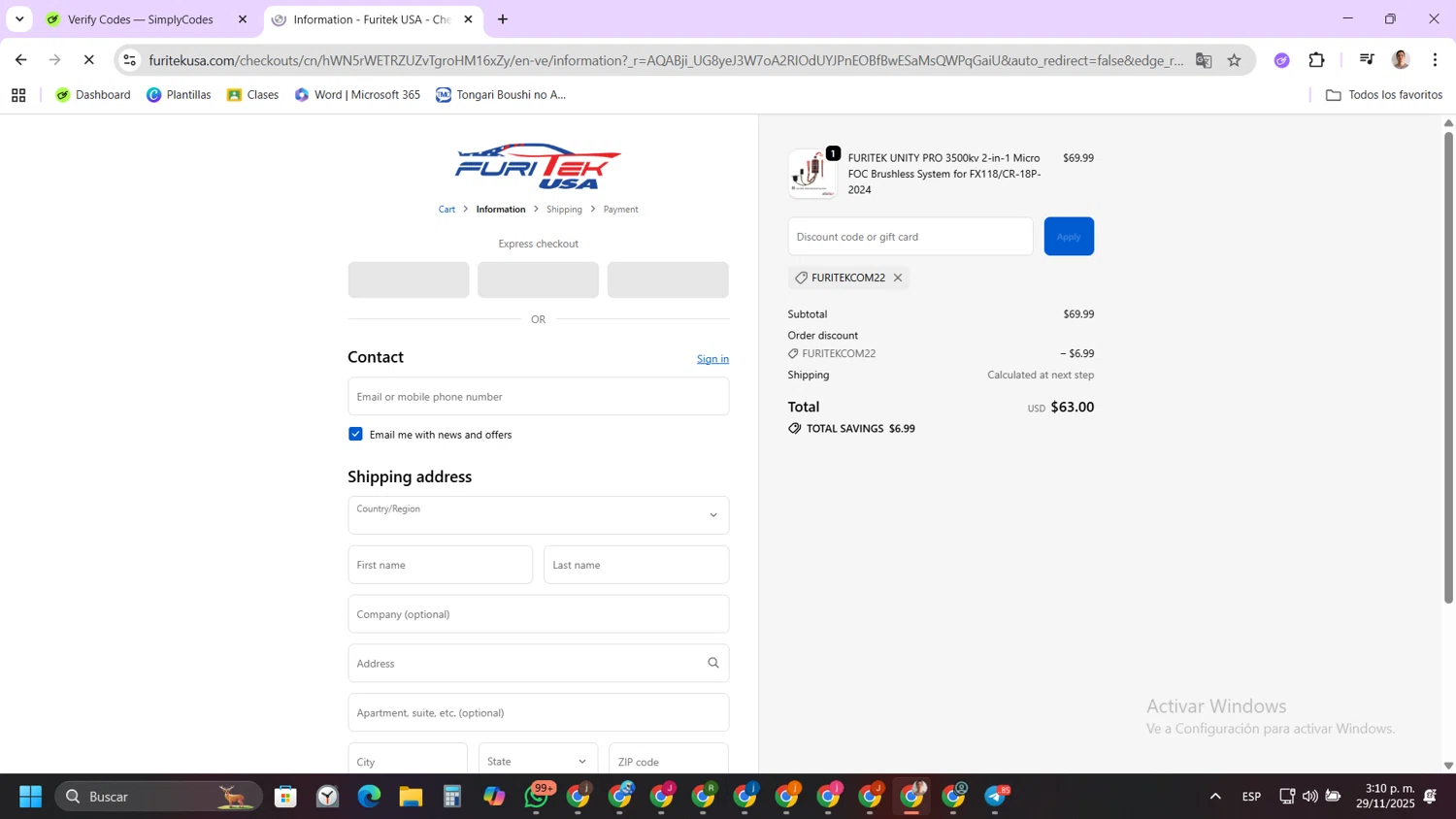Click the Address field

click(538, 664)
